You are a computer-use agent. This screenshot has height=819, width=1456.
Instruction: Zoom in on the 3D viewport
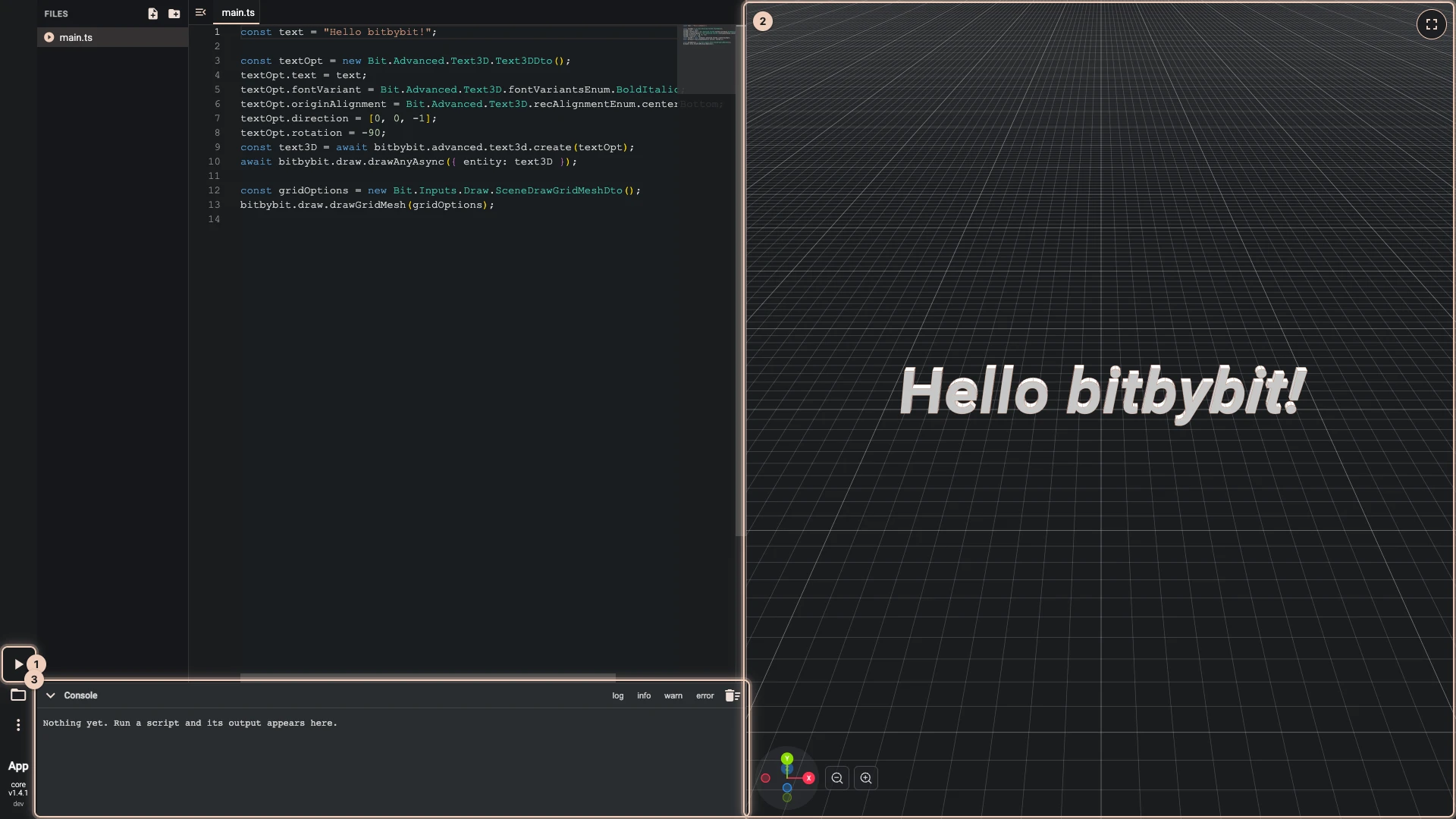(x=866, y=778)
